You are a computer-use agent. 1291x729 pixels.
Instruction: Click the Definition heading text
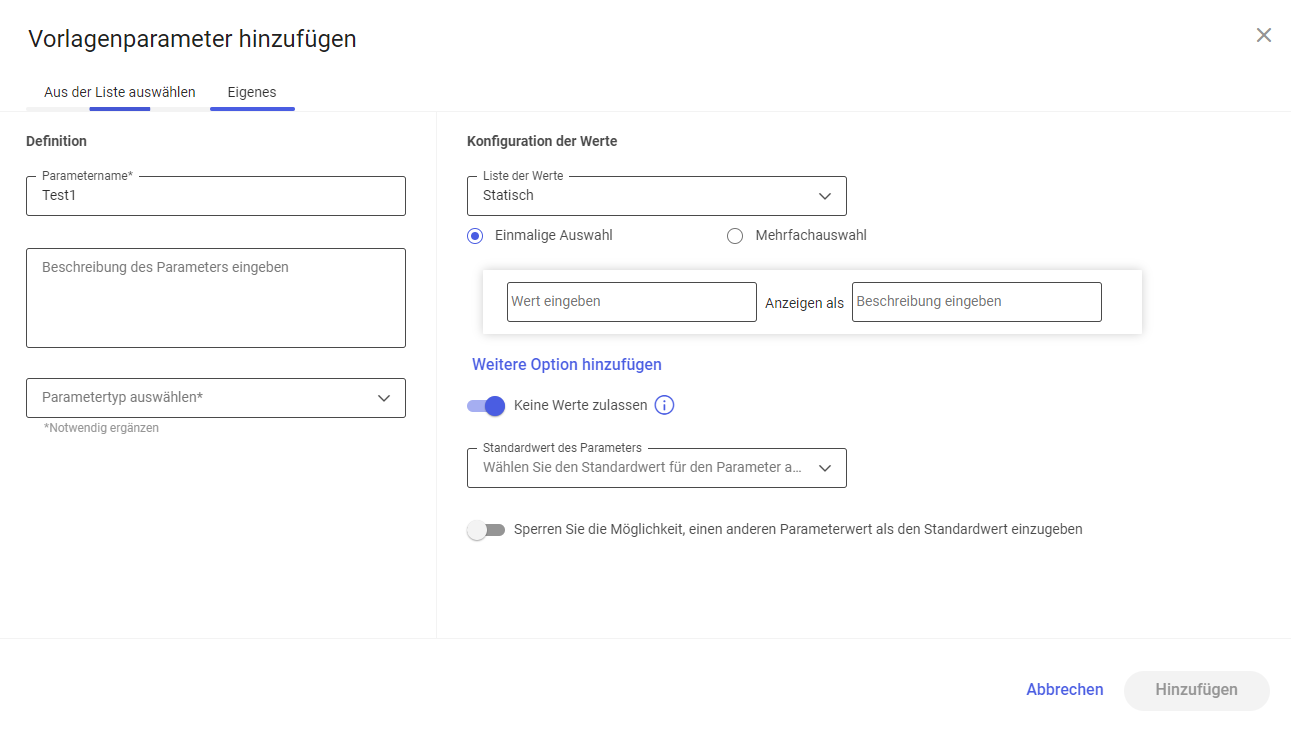tap(57, 141)
